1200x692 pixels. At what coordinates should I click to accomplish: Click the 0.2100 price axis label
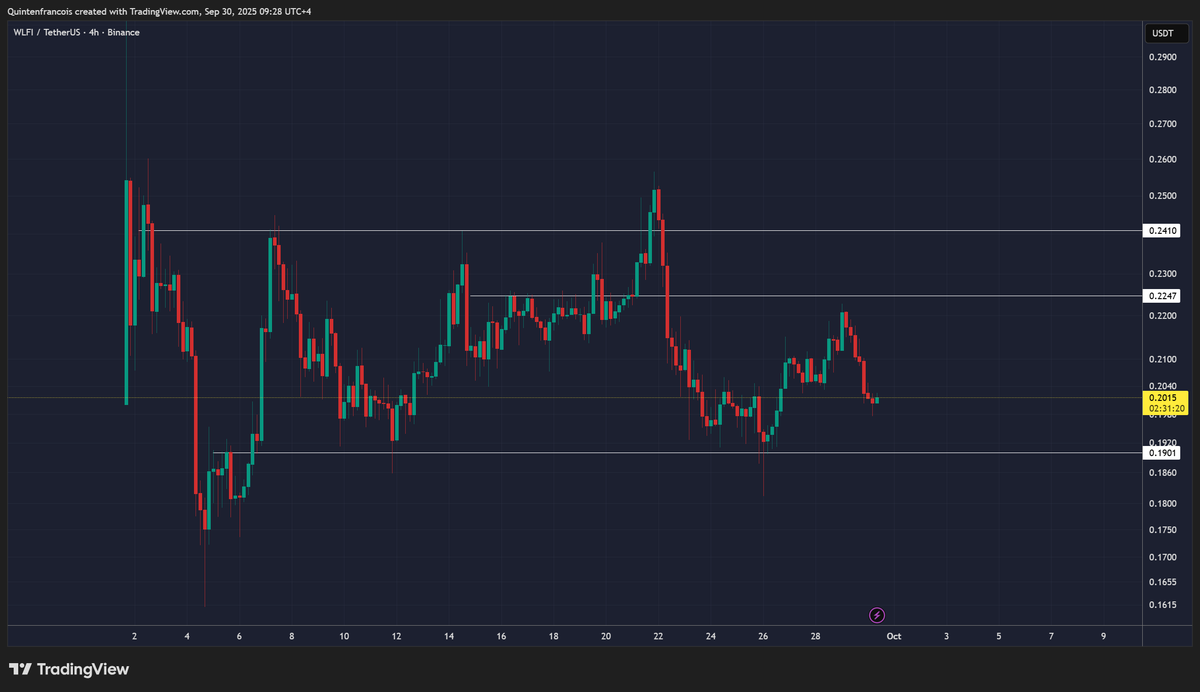tap(1163, 359)
